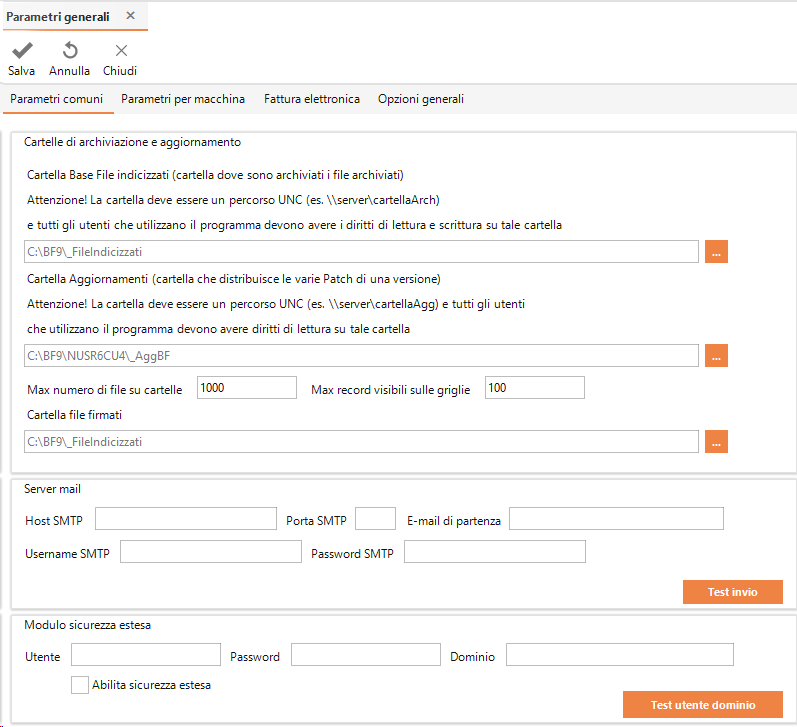Click the Annulla undo arrow icon
Viewport: 797px width, 727px height.
70,50
